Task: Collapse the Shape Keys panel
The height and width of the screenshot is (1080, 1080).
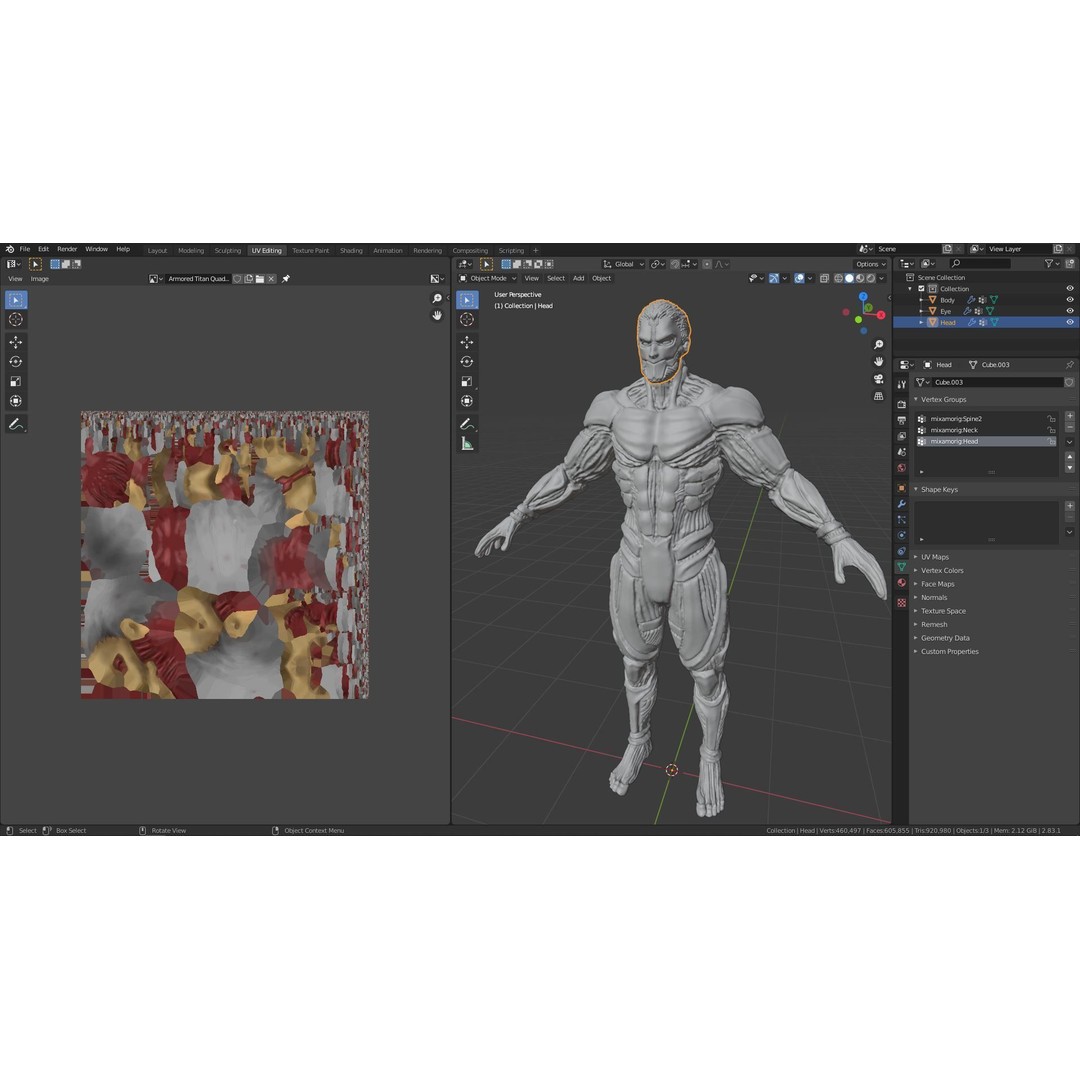Action: point(916,490)
